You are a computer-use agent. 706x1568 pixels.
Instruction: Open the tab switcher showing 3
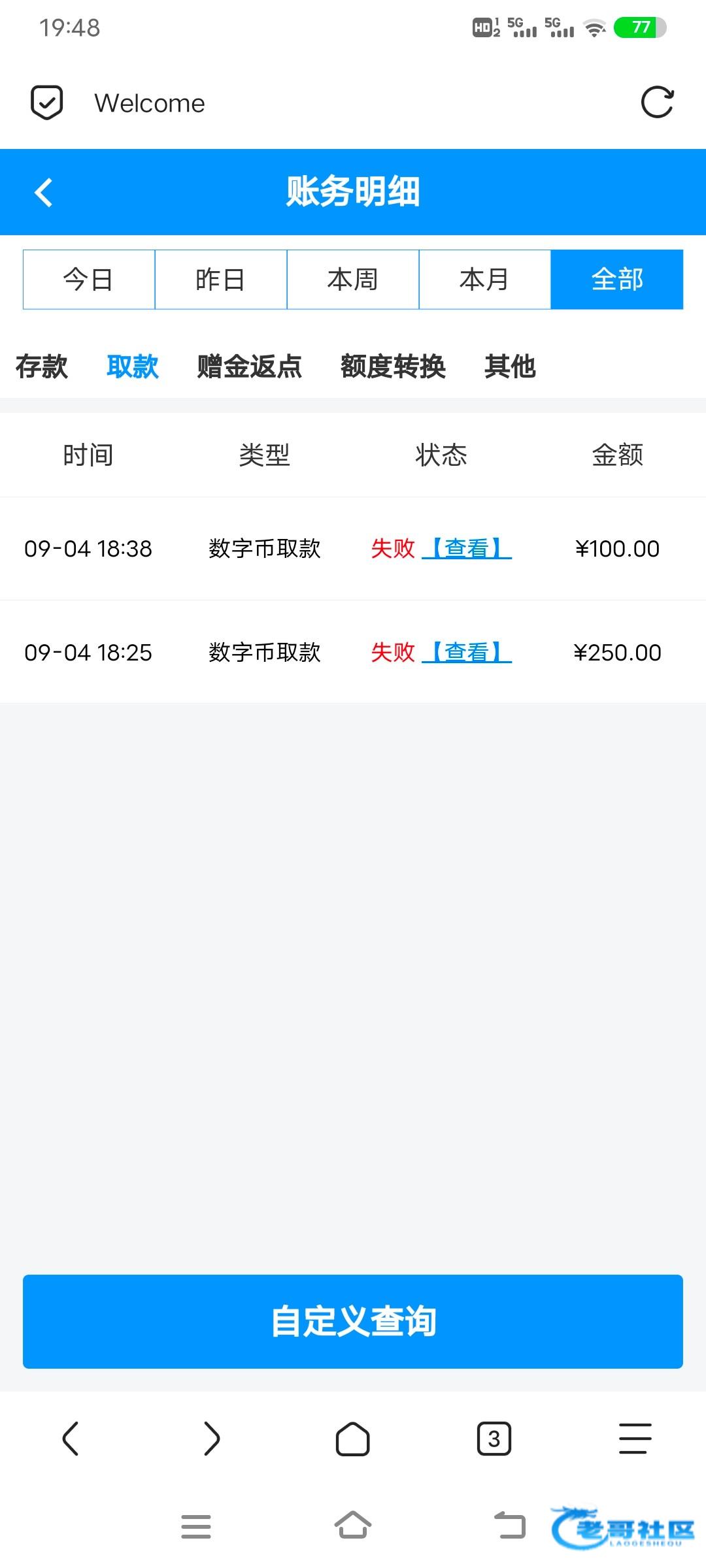coord(494,1439)
